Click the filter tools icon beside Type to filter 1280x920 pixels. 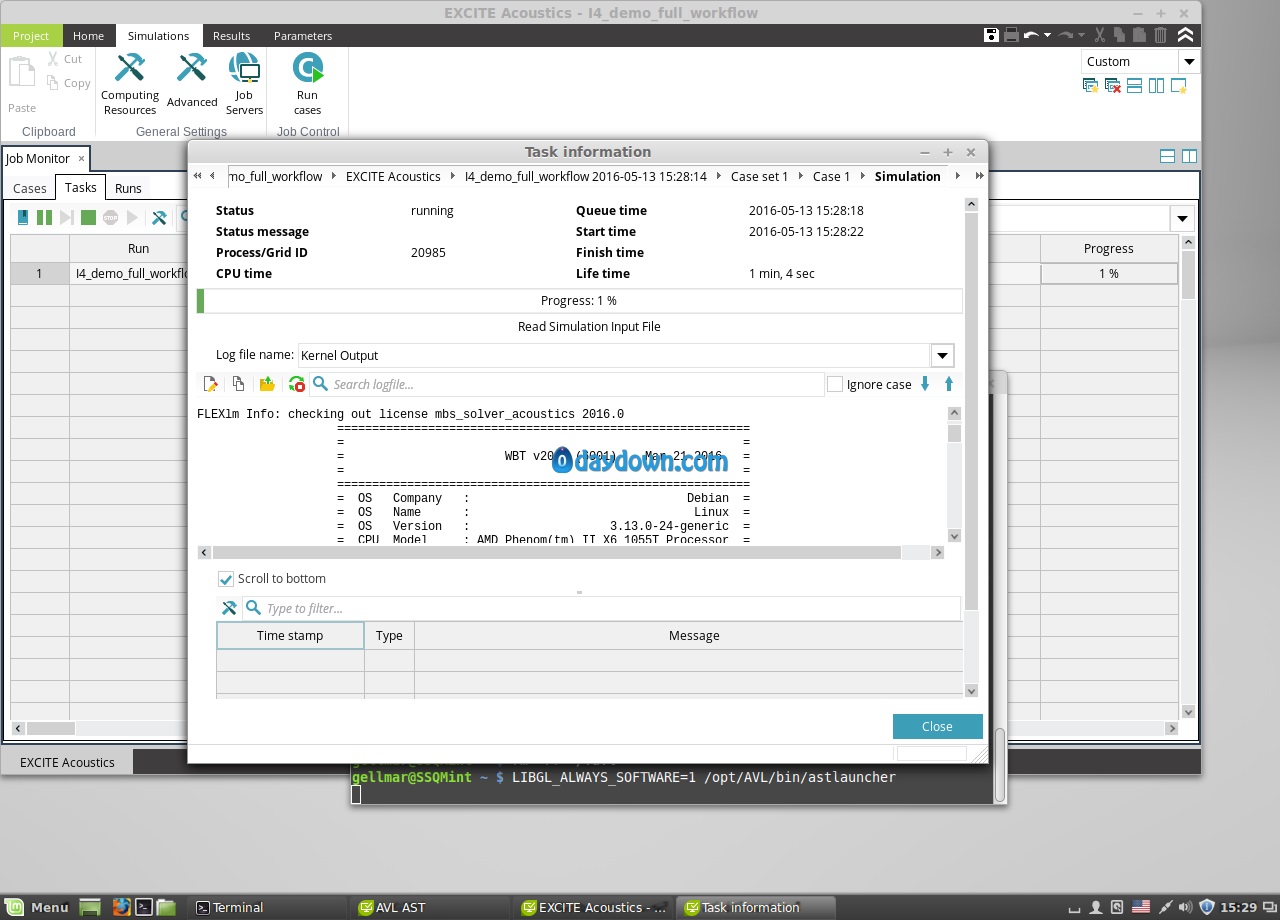[229, 608]
